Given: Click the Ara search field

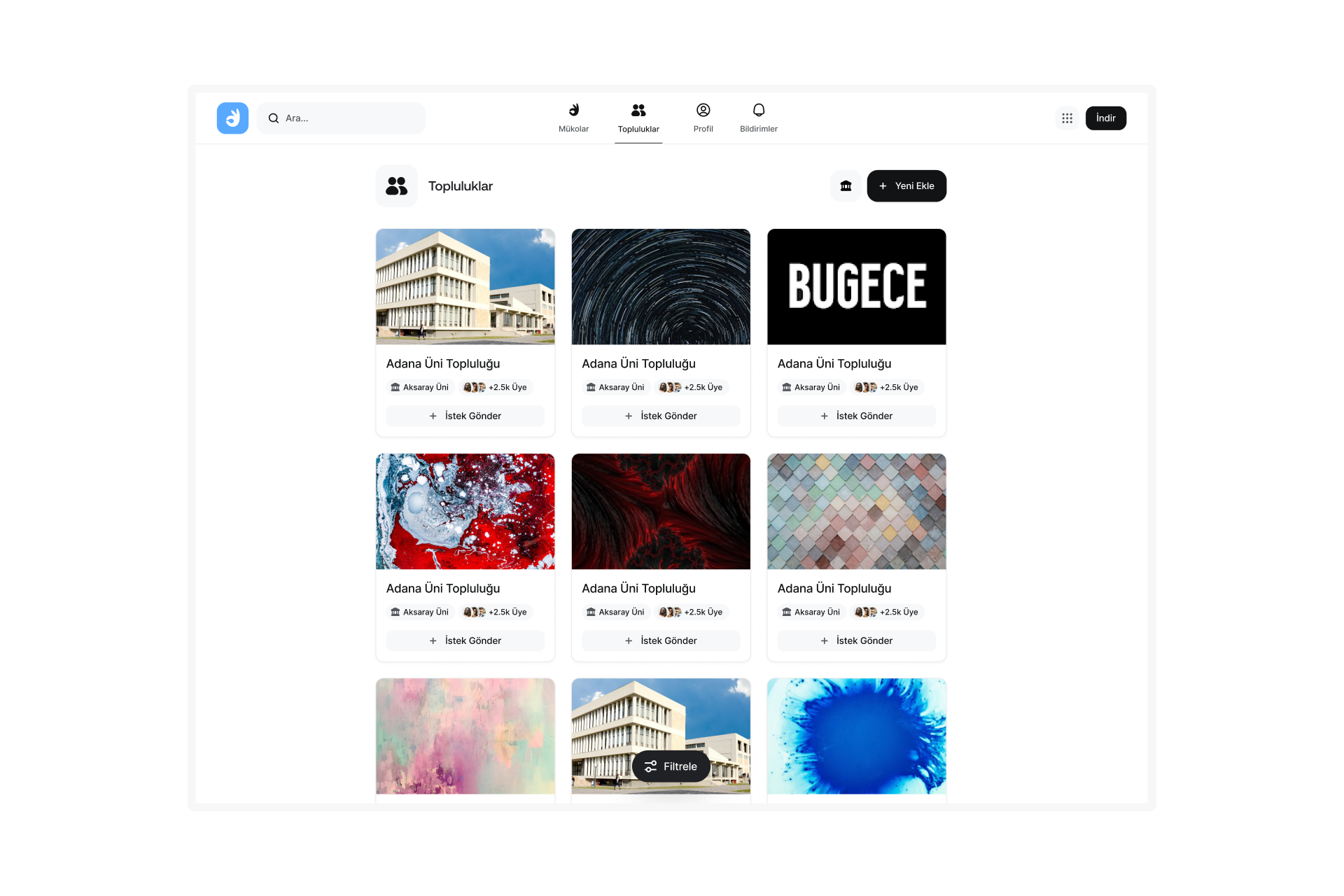Looking at the screenshot, I should click(341, 118).
